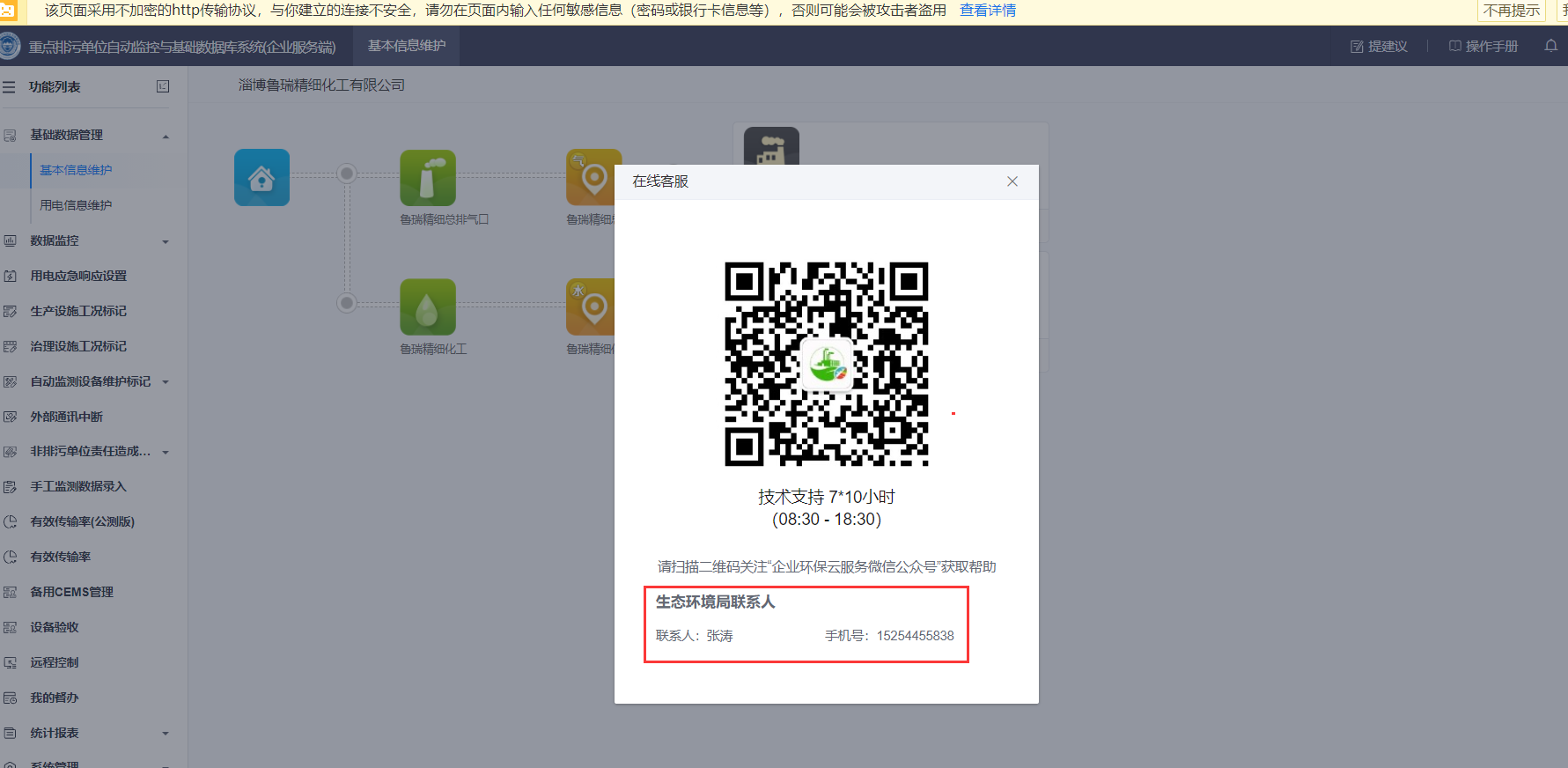Viewport: 1568px width, 768px height.
Task: Click the 有效传输率 pie chart icon
Action: (x=11, y=557)
